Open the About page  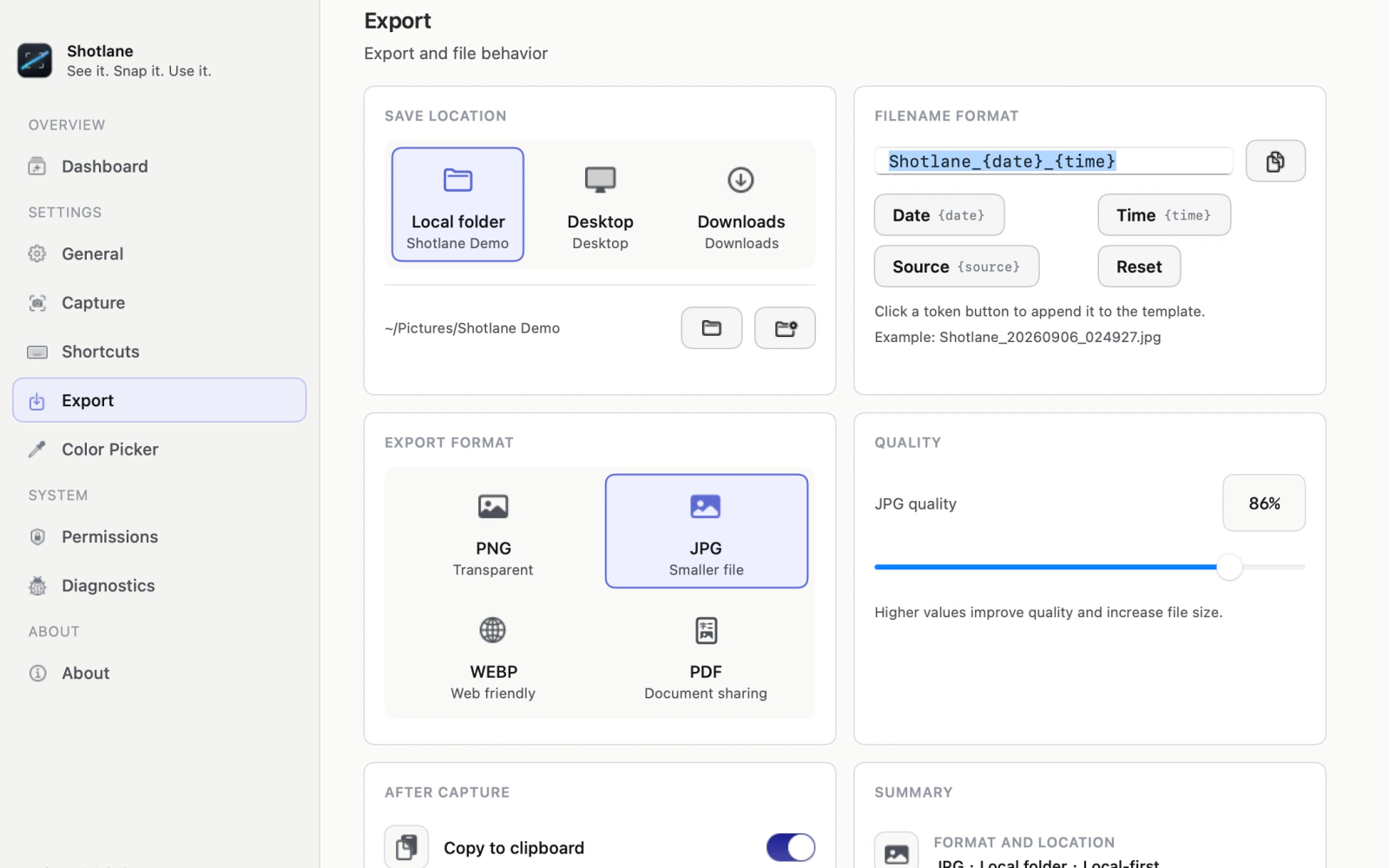[160, 674]
